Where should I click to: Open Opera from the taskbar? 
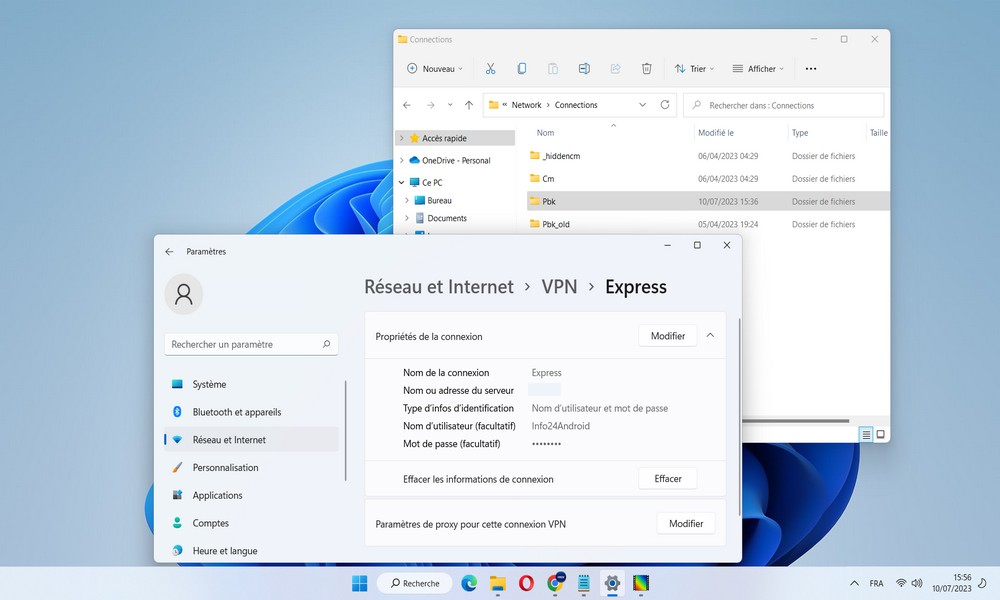[x=526, y=583]
